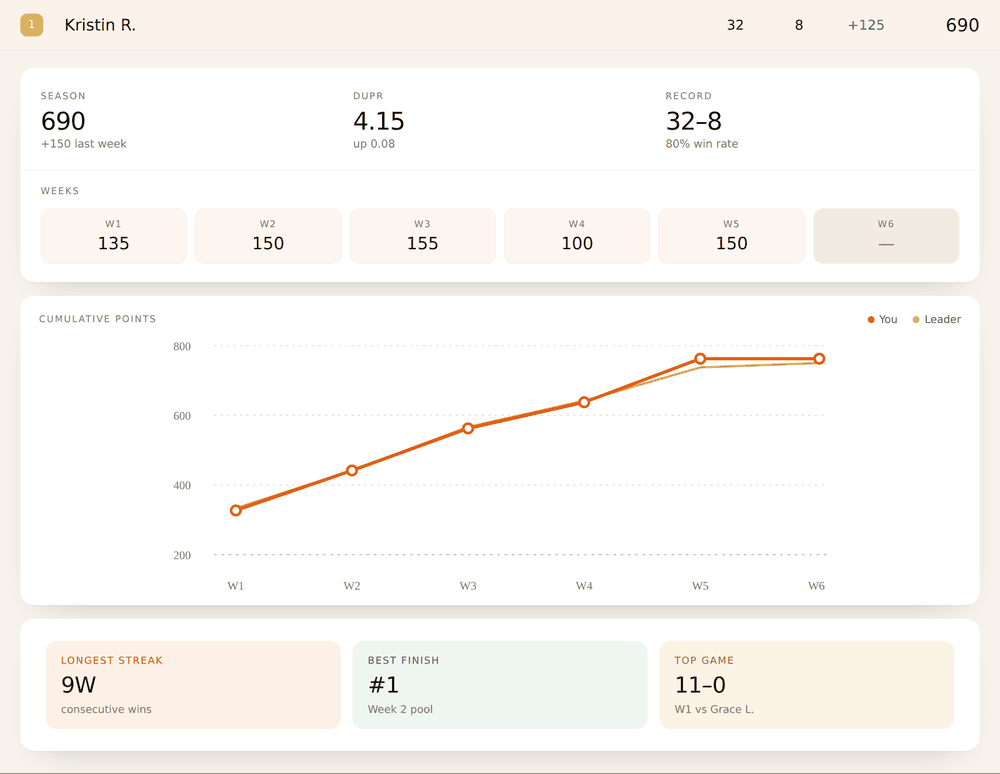
Task: Open the W1 week card showing 135
Action: pyautogui.click(x=114, y=236)
